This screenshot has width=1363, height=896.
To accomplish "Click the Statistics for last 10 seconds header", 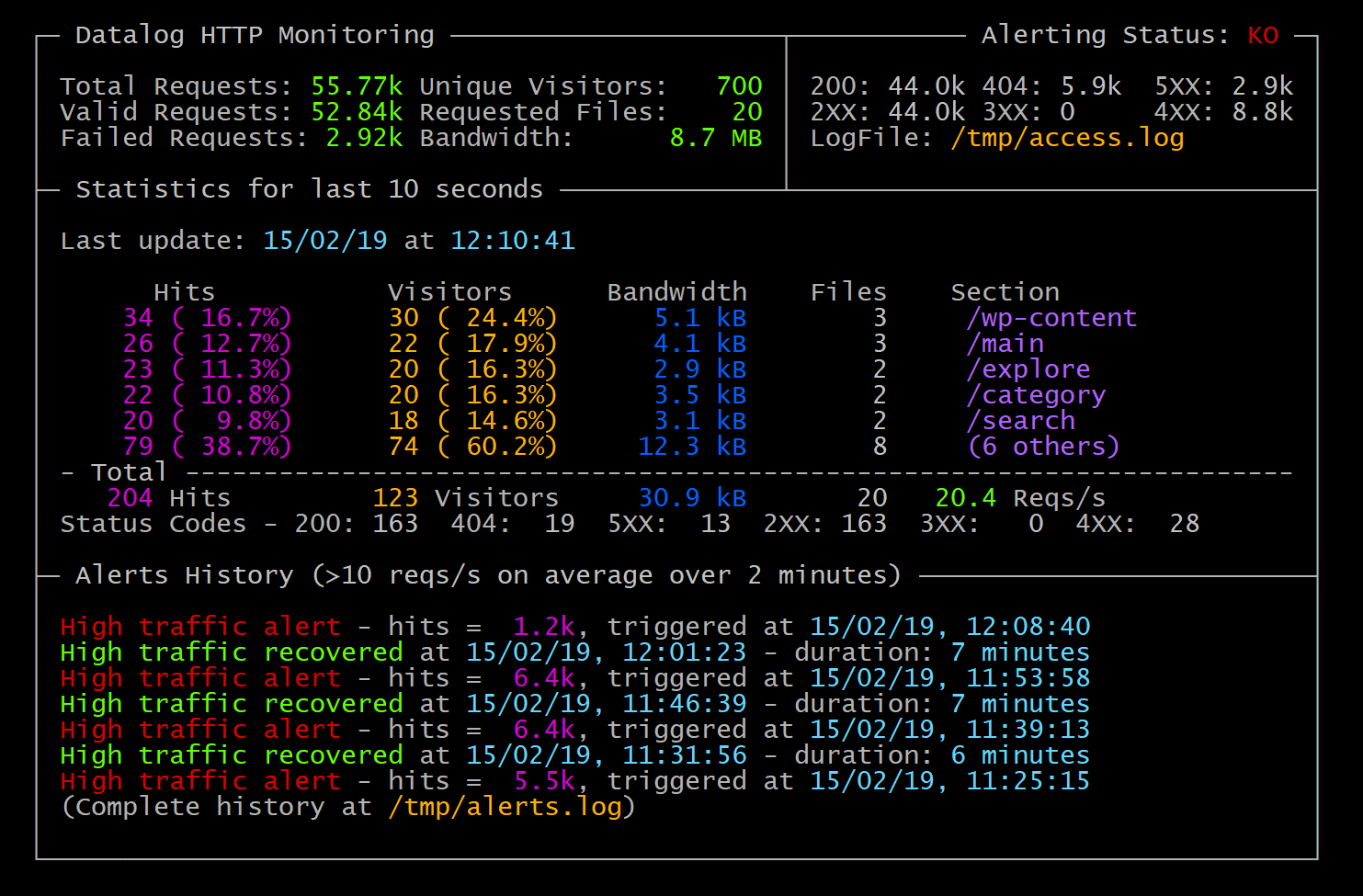I will [309, 189].
